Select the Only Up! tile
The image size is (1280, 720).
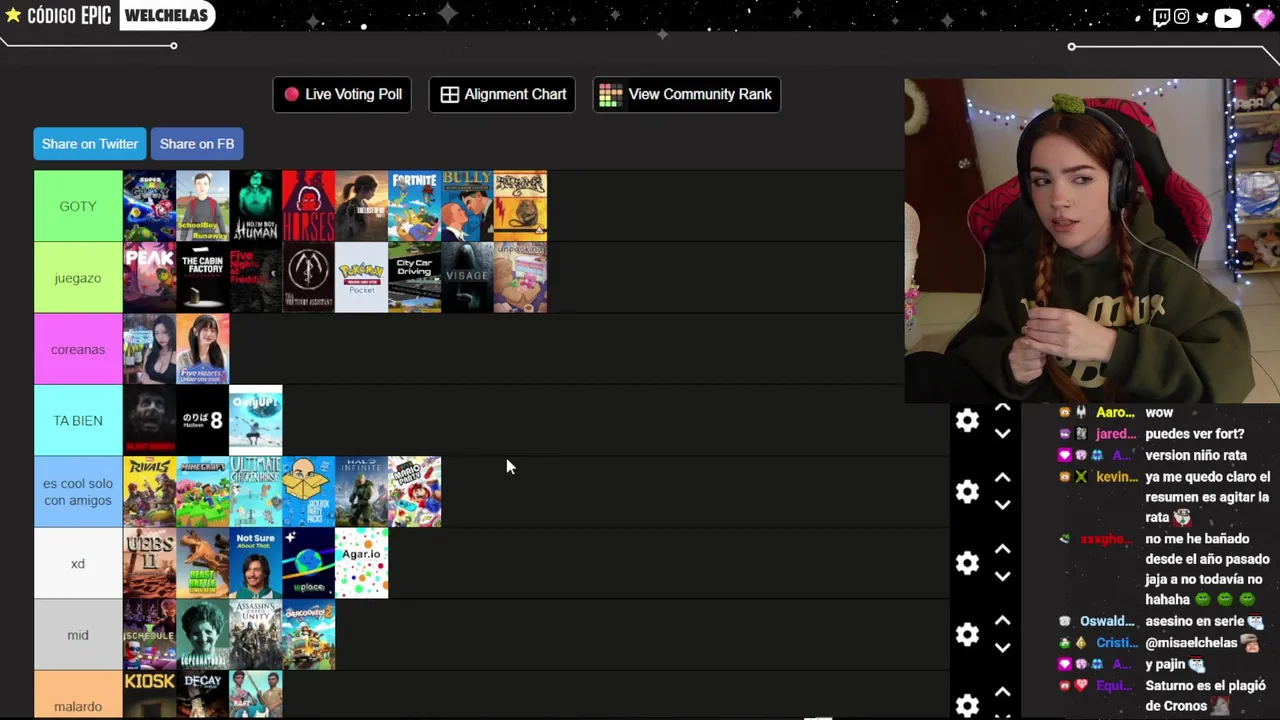click(255, 421)
